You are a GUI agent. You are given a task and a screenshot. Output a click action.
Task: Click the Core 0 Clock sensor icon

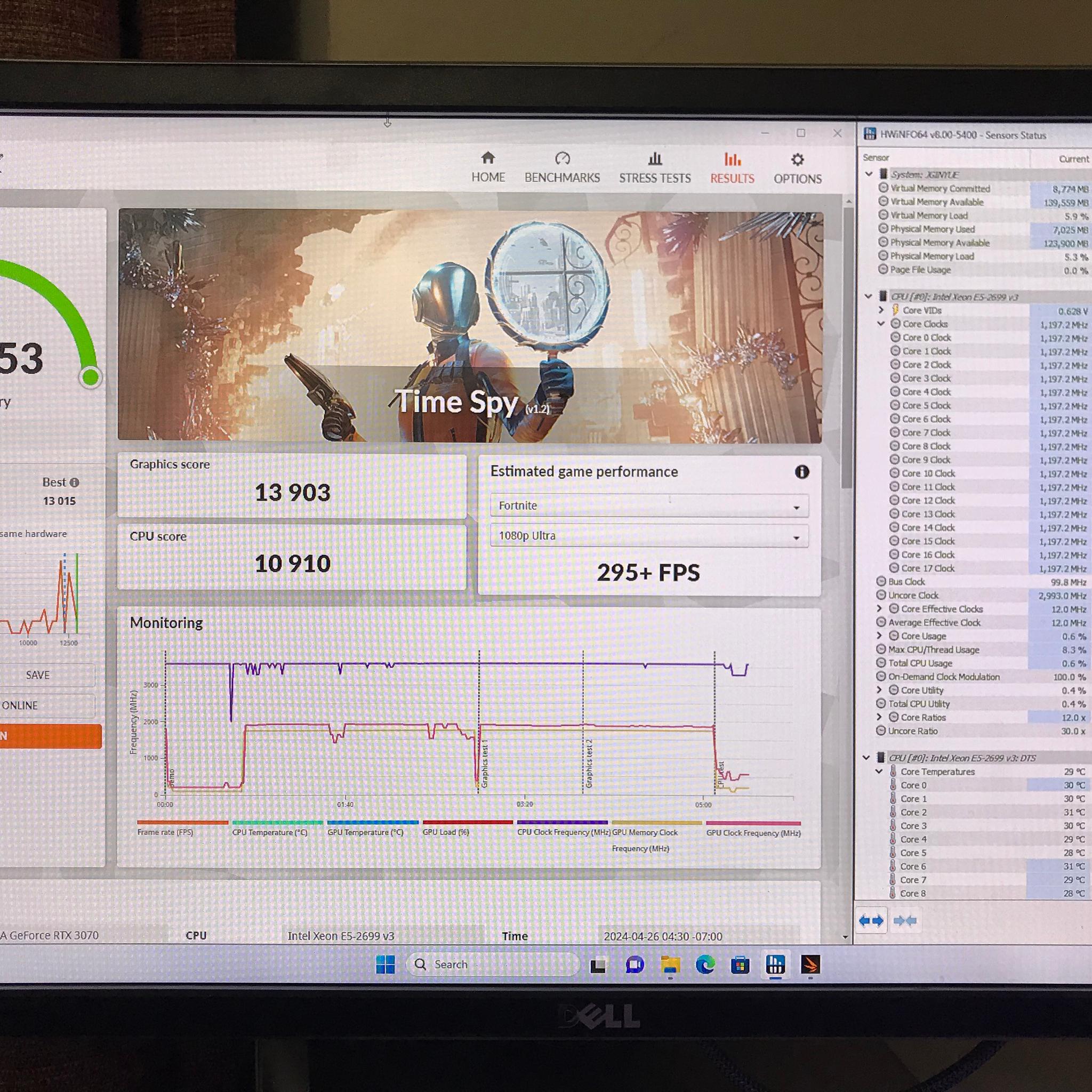click(896, 338)
